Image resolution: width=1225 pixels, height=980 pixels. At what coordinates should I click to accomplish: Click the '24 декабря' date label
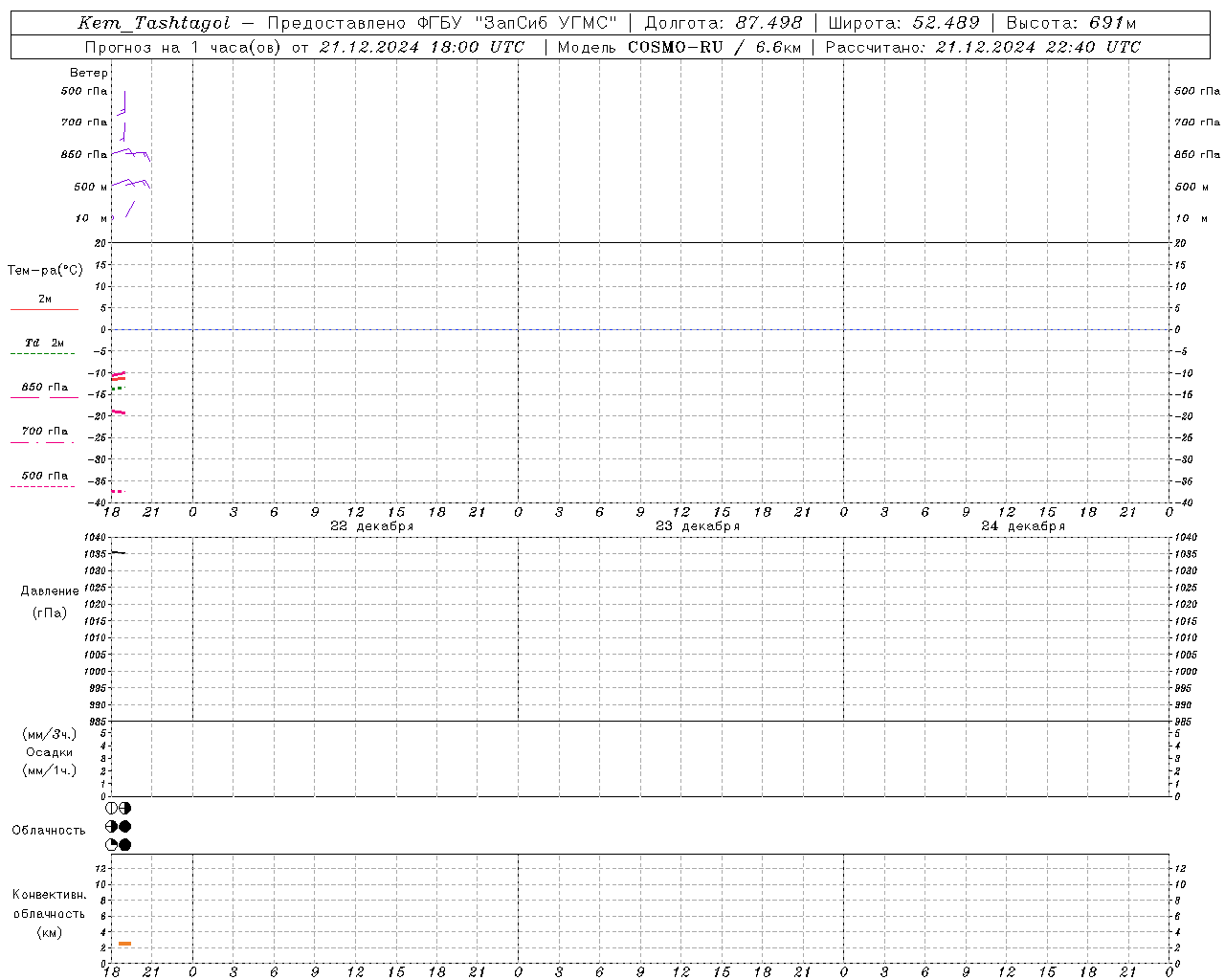tap(1023, 526)
